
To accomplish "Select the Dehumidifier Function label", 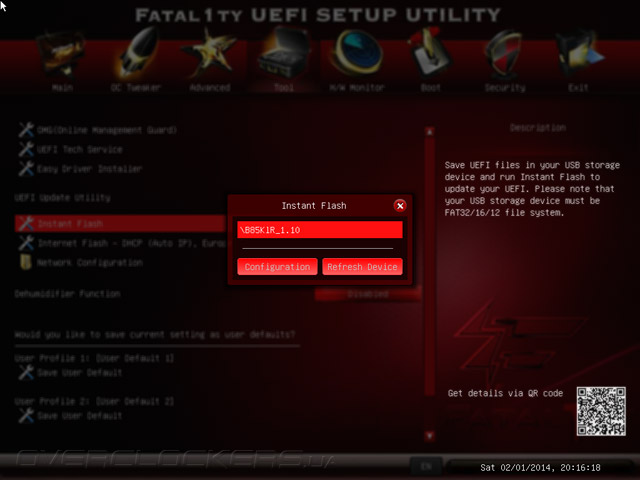I will click(x=67, y=293).
